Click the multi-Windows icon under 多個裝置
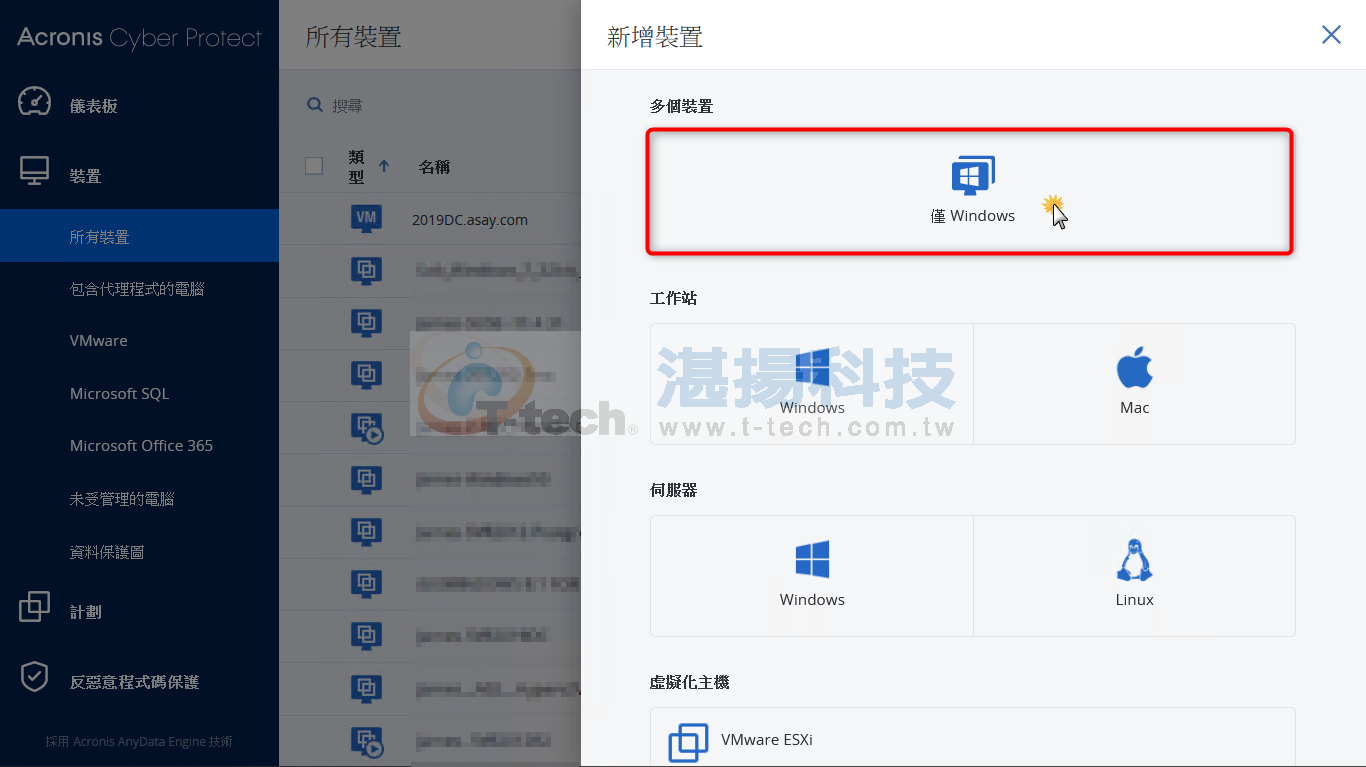The width and height of the screenshot is (1366, 767). pos(973,175)
